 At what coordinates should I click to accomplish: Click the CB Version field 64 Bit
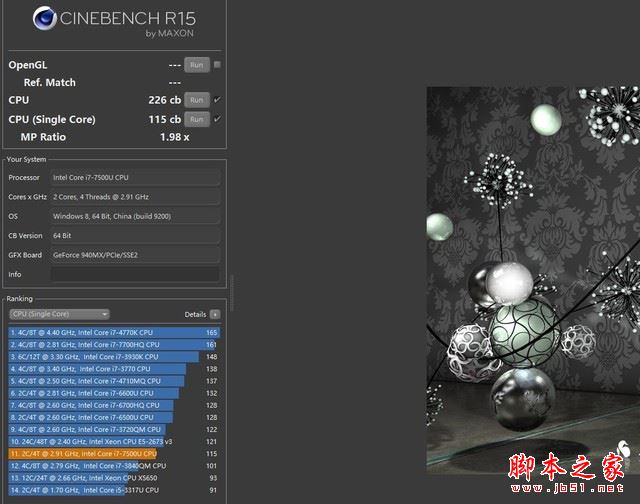point(135,235)
